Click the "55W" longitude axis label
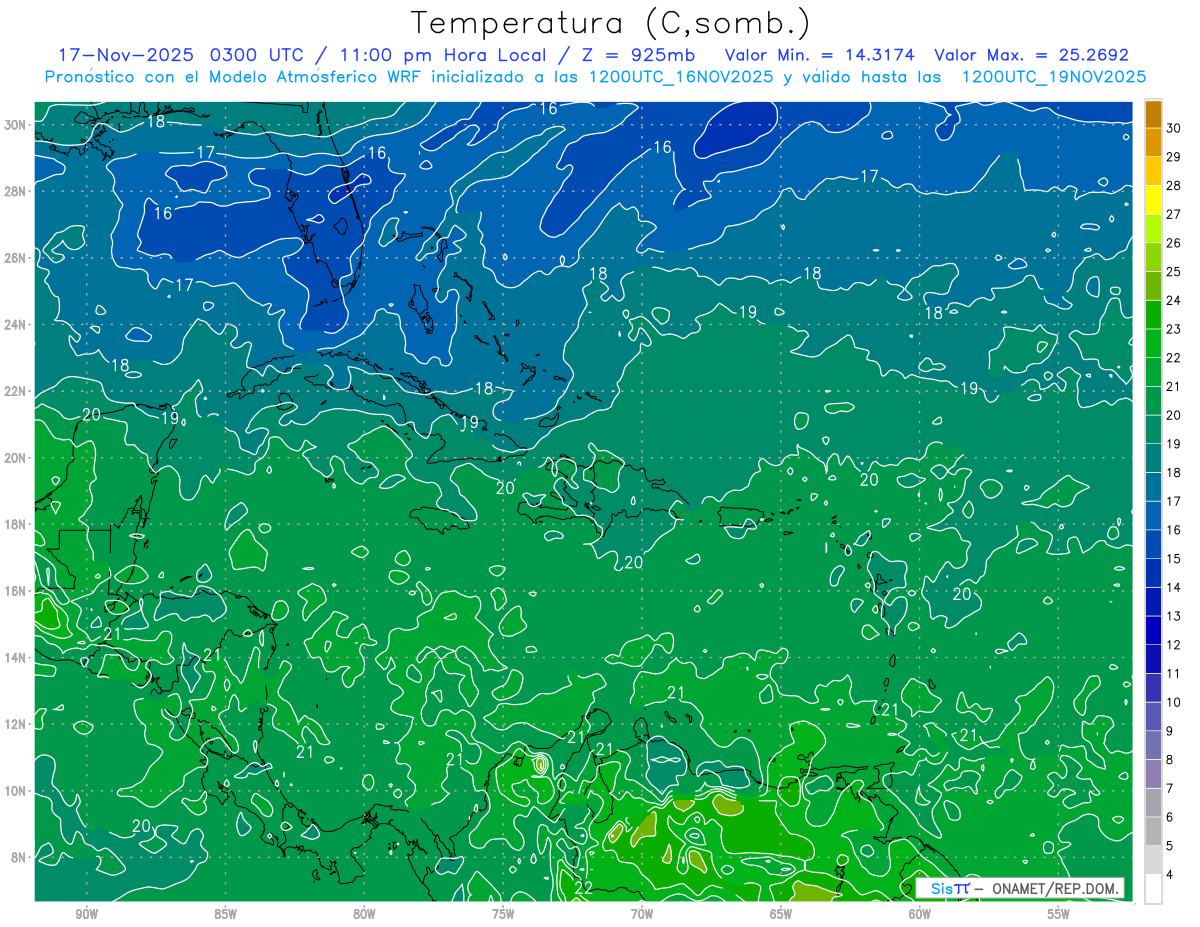 (x=1058, y=914)
